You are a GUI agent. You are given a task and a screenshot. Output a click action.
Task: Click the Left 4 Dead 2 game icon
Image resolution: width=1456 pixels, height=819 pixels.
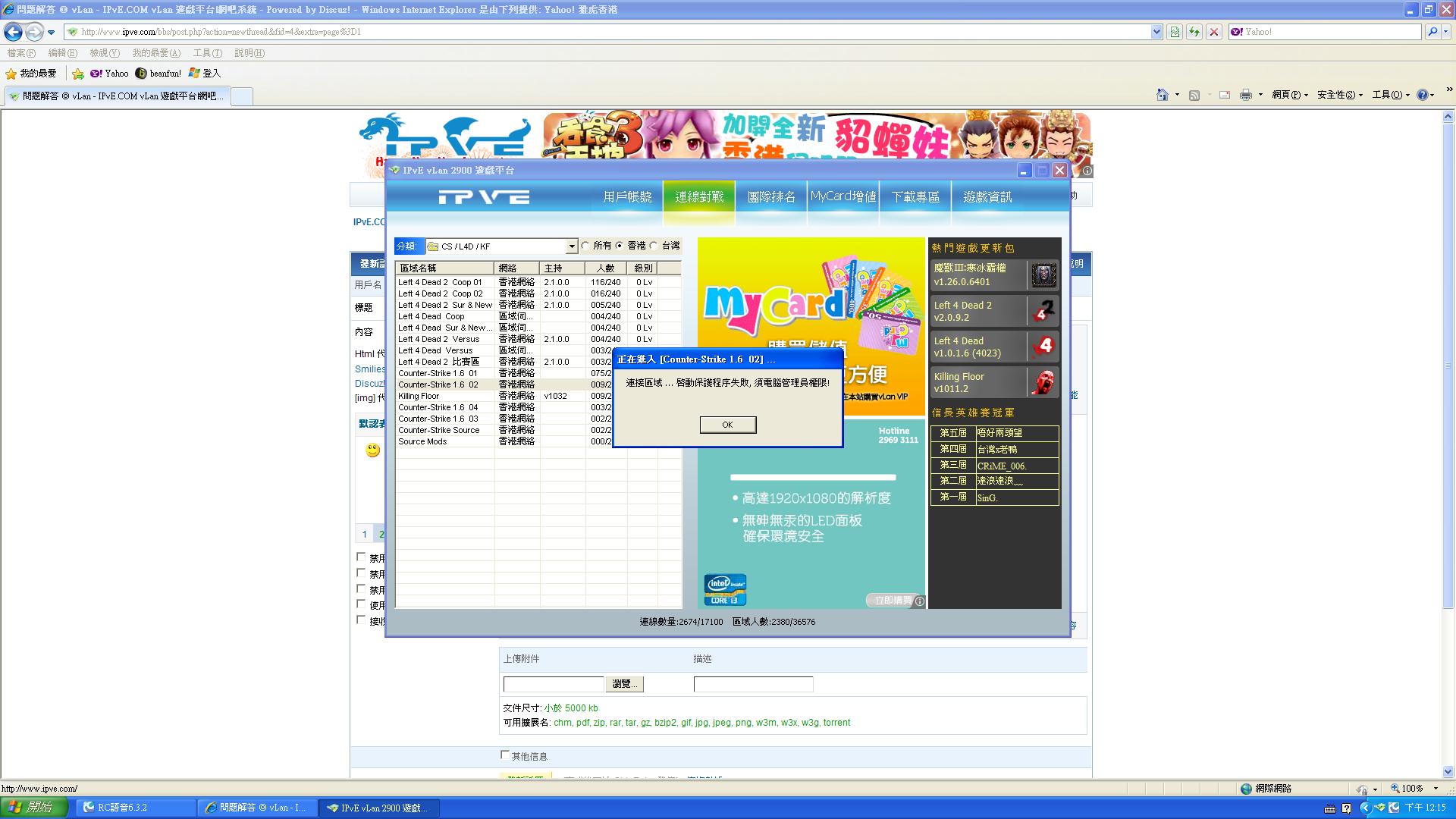[1043, 311]
